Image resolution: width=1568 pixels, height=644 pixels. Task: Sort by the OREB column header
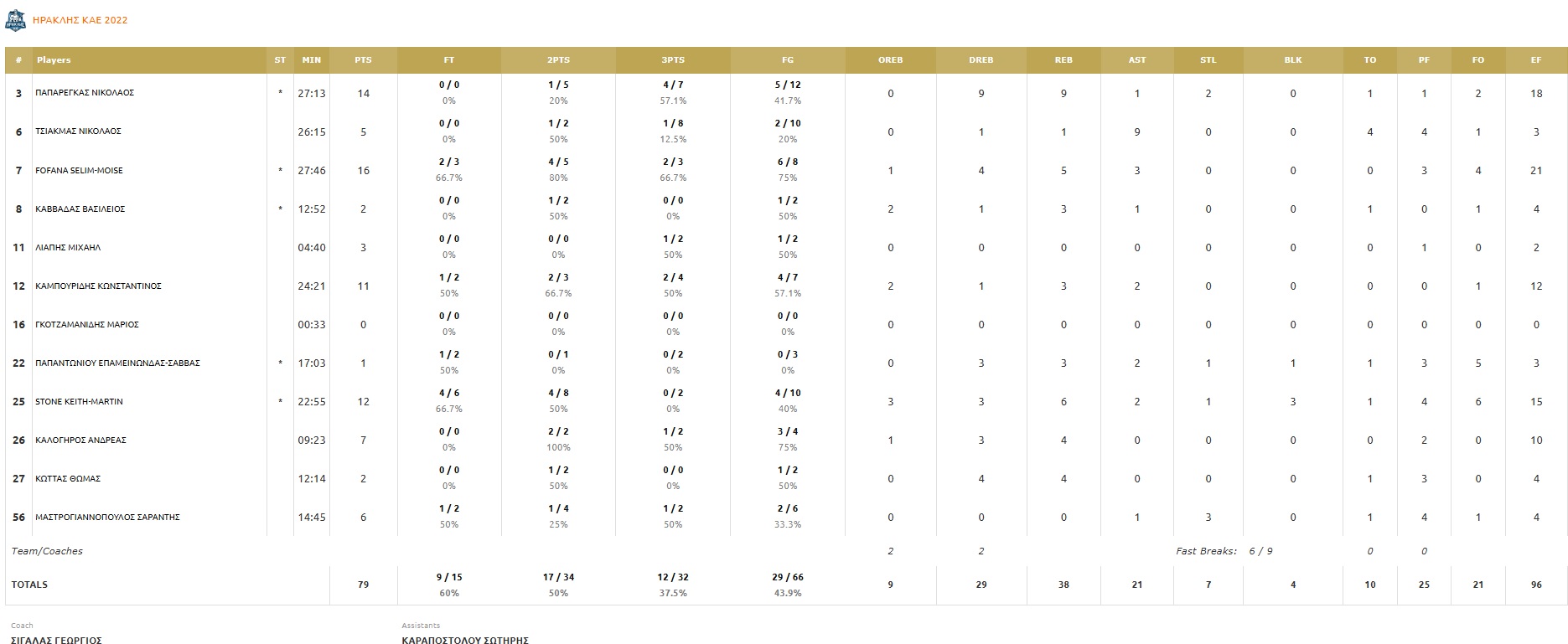coord(890,60)
